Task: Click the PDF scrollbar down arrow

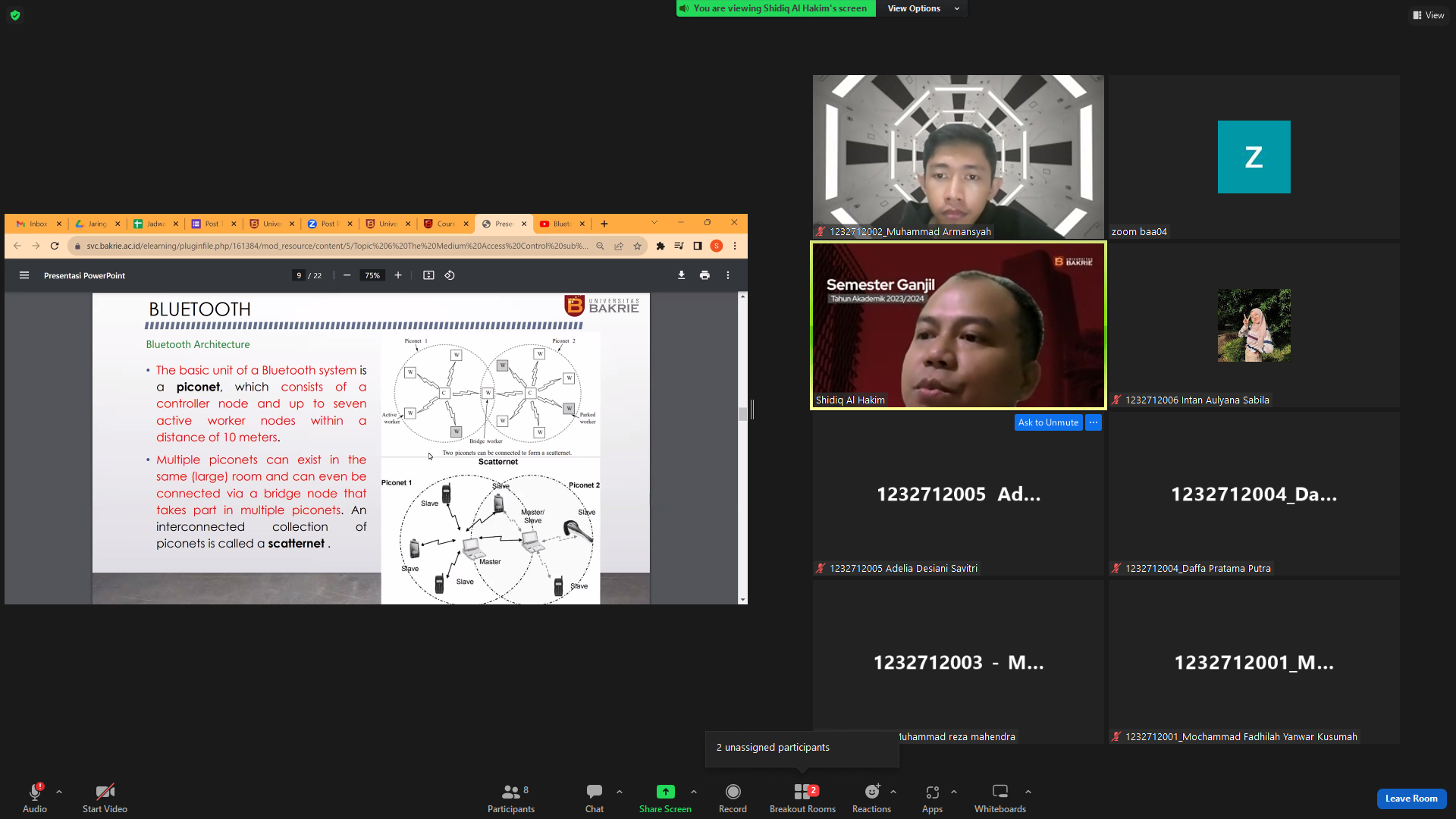Action: [742, 600]
